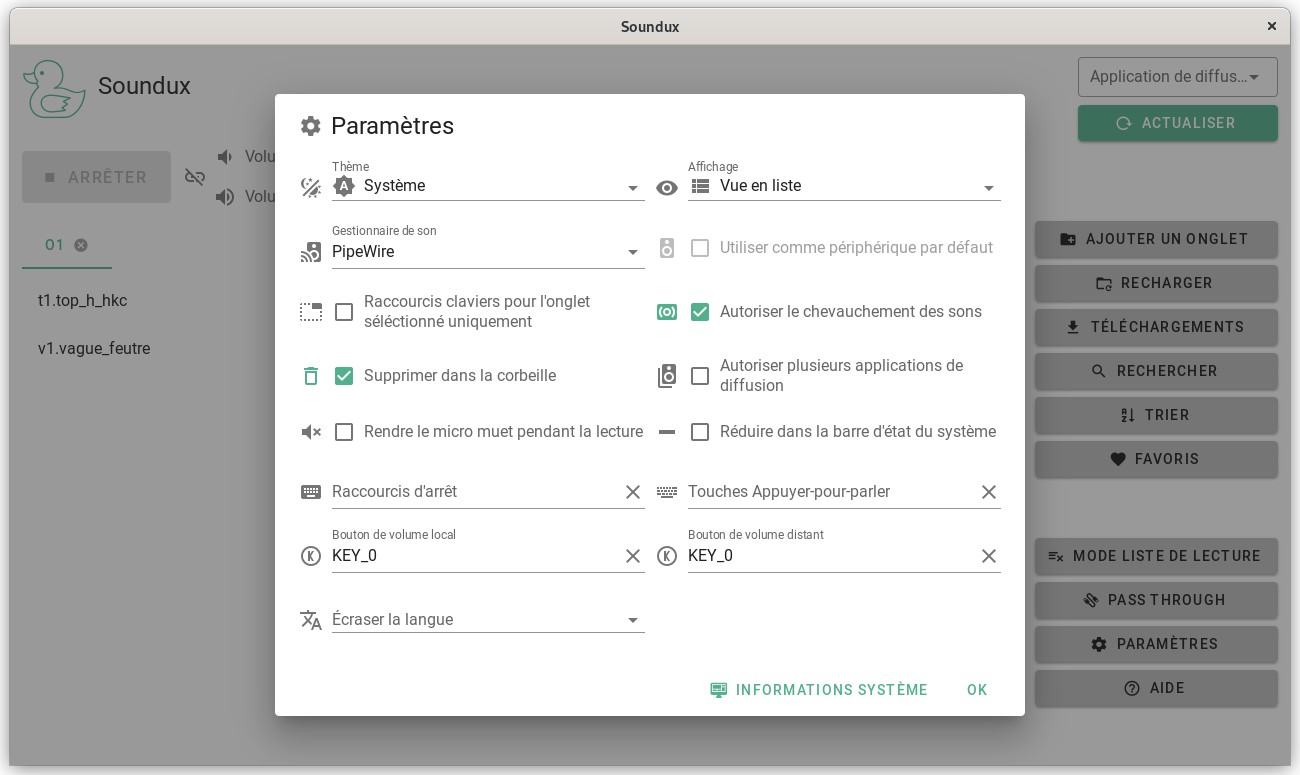
Task: Open the Application de diffusion dropdown
Action: pos(1178,77)
